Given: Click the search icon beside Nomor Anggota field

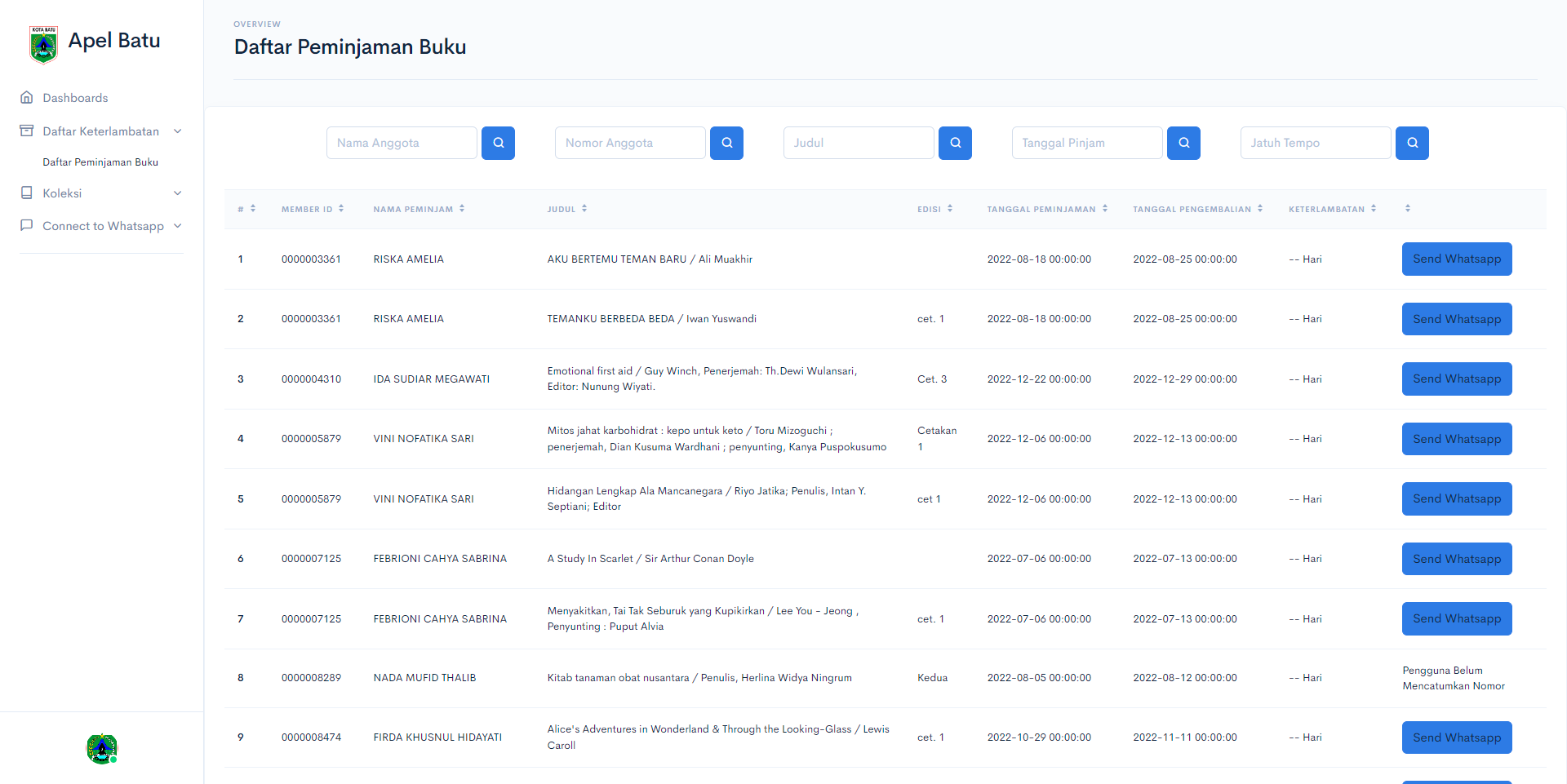Looking at the screenshot, I should pos(726,143).
